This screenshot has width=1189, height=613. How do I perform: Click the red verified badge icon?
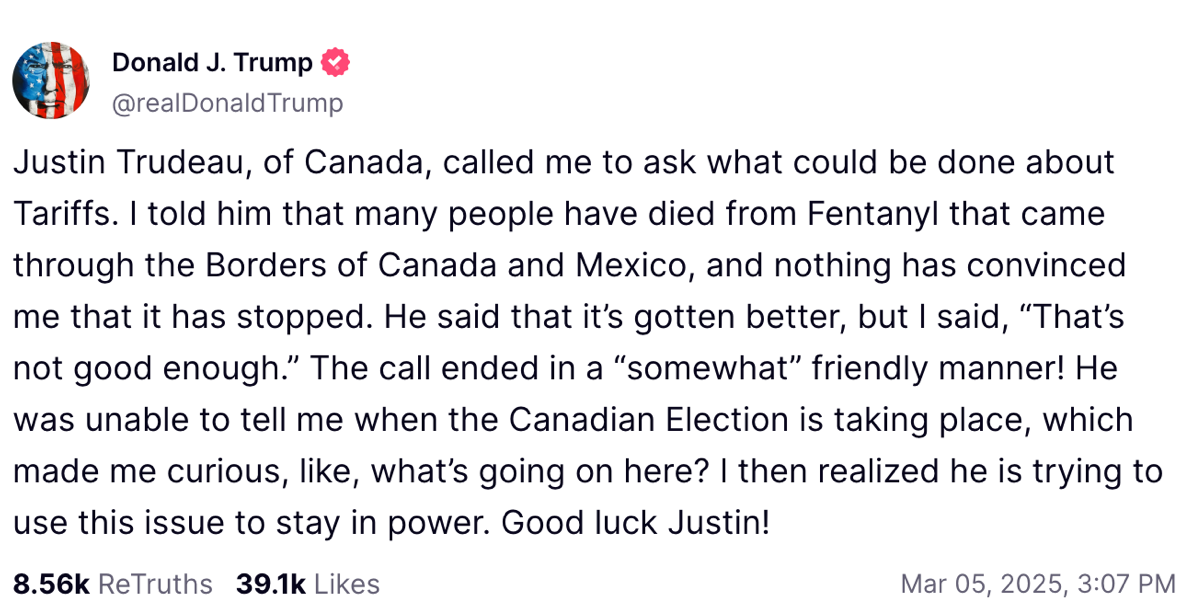[335, 63]
